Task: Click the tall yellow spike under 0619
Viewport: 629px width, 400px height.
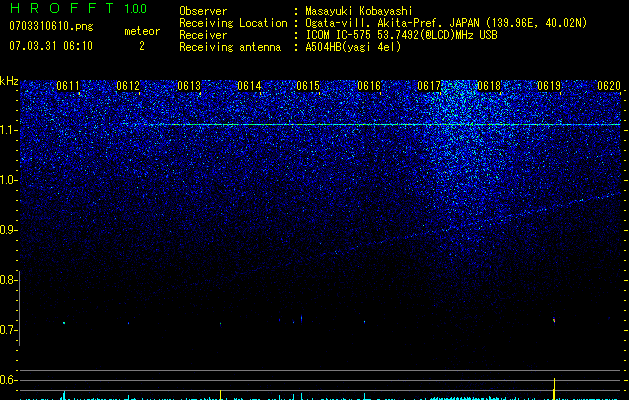Action: tap(554, 389)
